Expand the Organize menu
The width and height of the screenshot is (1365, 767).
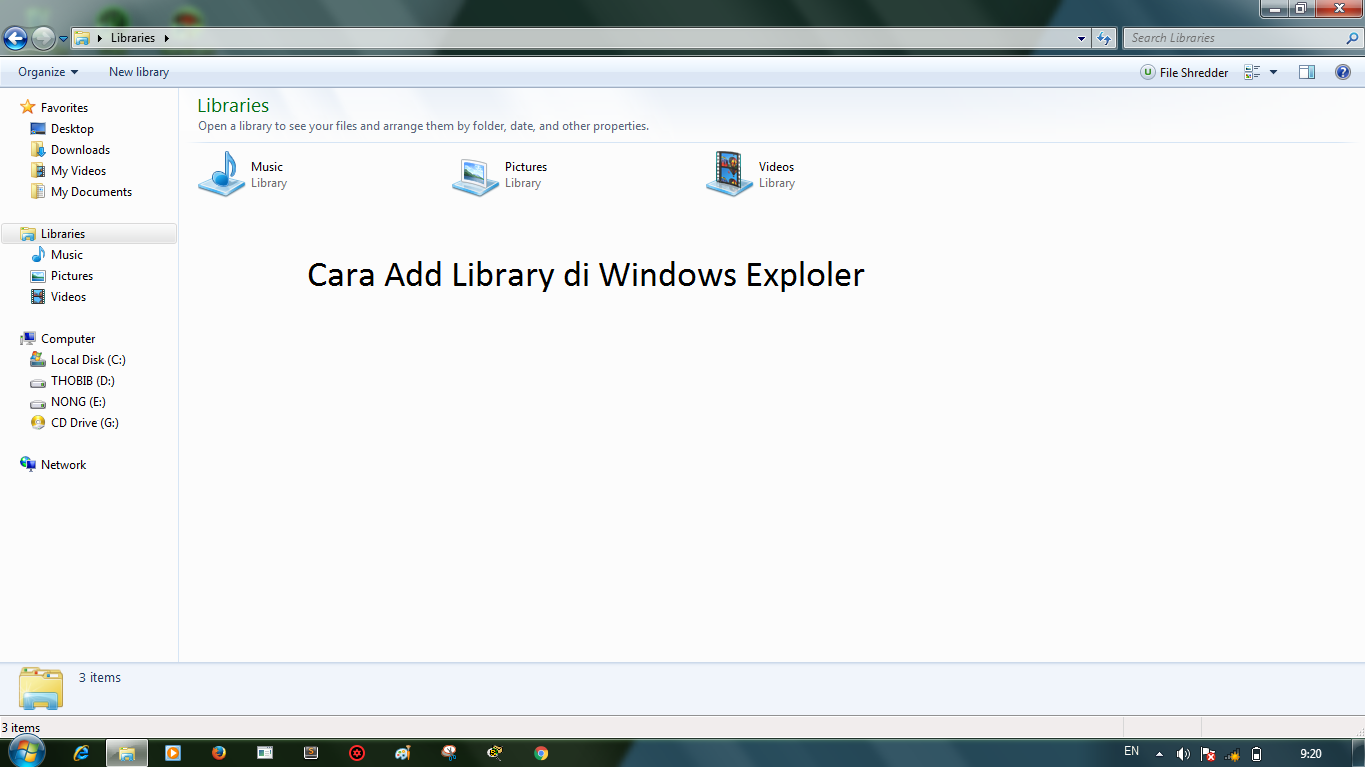(x=45, y=72)
